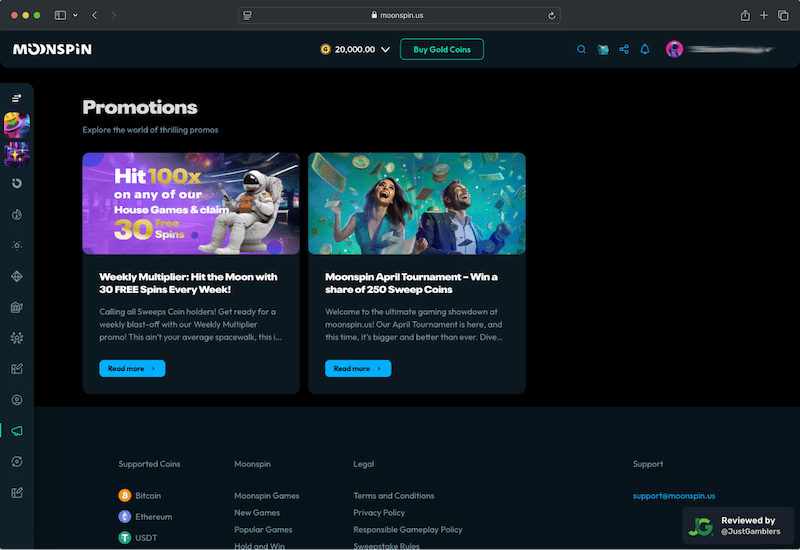This screenshot has width=800, height=550.
Task: Open the Moonspin Games footer link
Action: (267, 495)
